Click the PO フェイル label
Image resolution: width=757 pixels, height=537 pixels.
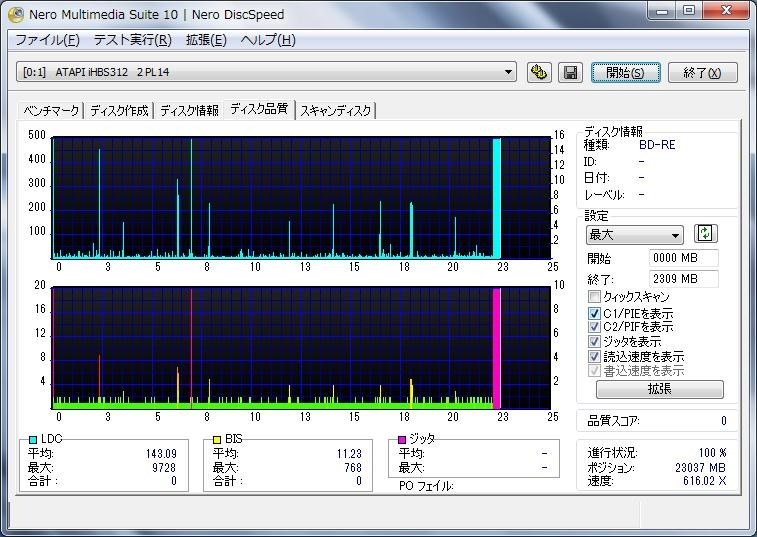(426, 486)
